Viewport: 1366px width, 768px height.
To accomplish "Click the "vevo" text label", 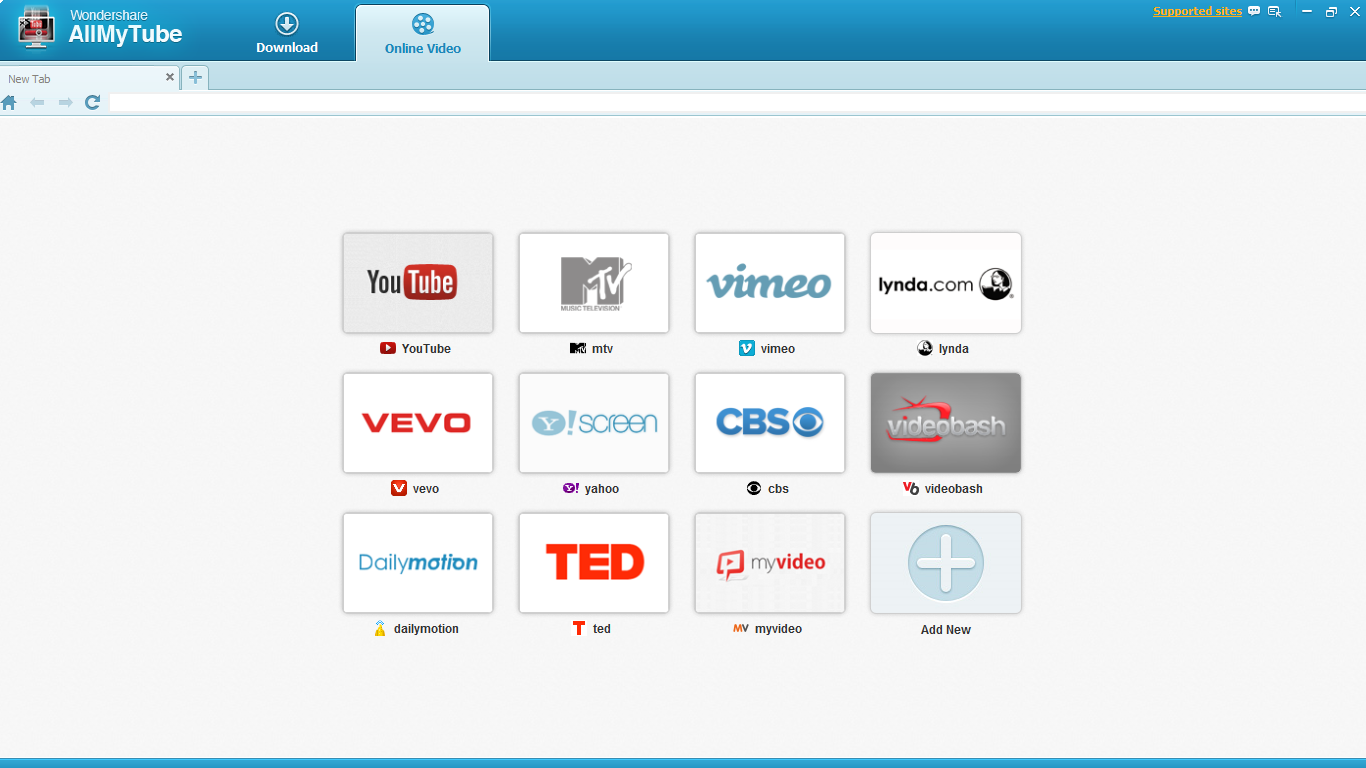I will (426, 489).
